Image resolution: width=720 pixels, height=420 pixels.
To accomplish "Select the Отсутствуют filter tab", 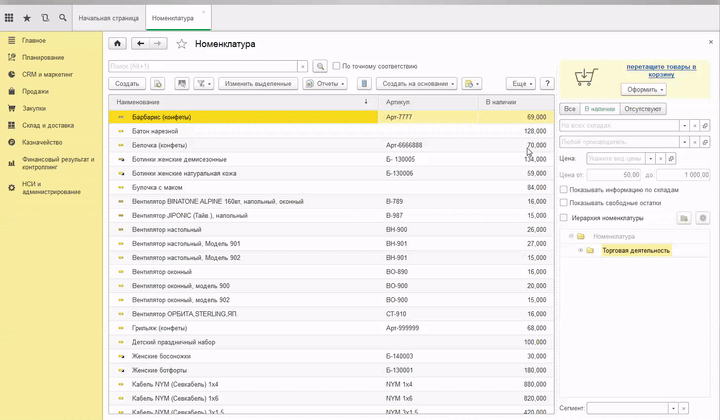I will (x=643, y=108).
